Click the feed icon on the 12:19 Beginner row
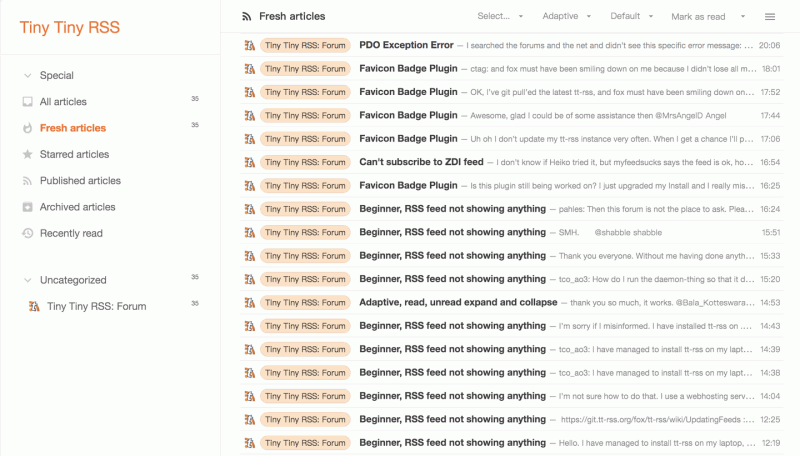Image resolution: width=800 pixels, height=456 pixels. 249,443
